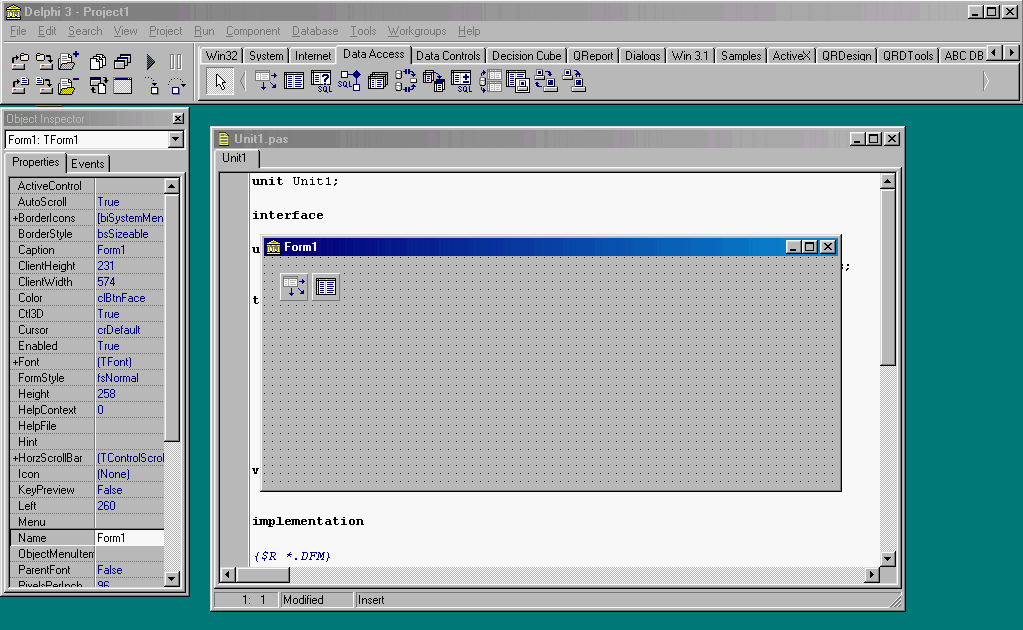Click the Trace Into debug icon
The image size is (1023, 630).
click(151, 85)
